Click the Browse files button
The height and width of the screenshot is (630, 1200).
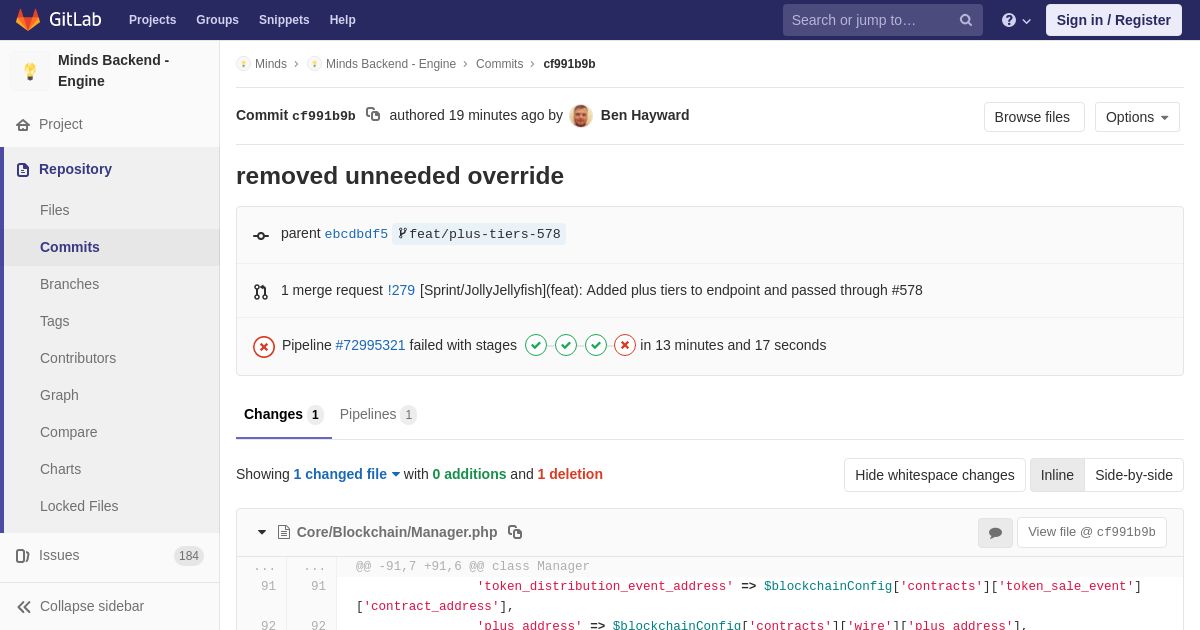1034,117
